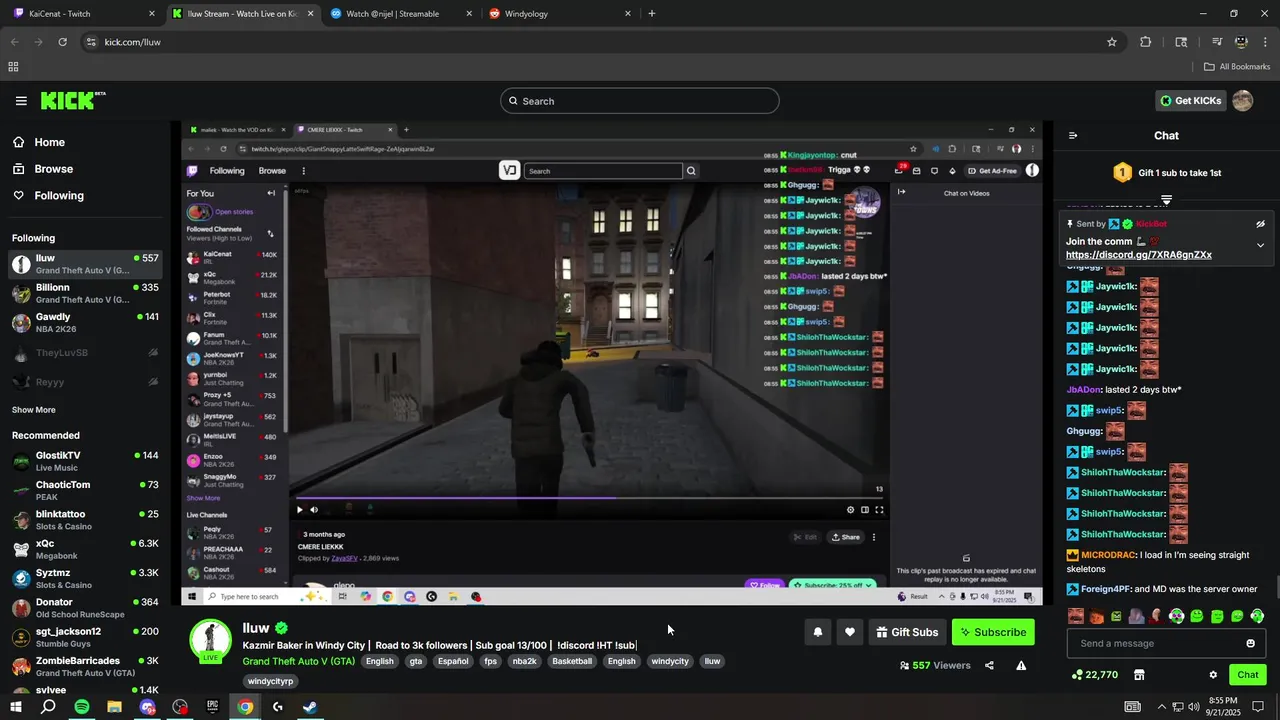
Task: Select the gta tag
Action: tap(416, 661)
